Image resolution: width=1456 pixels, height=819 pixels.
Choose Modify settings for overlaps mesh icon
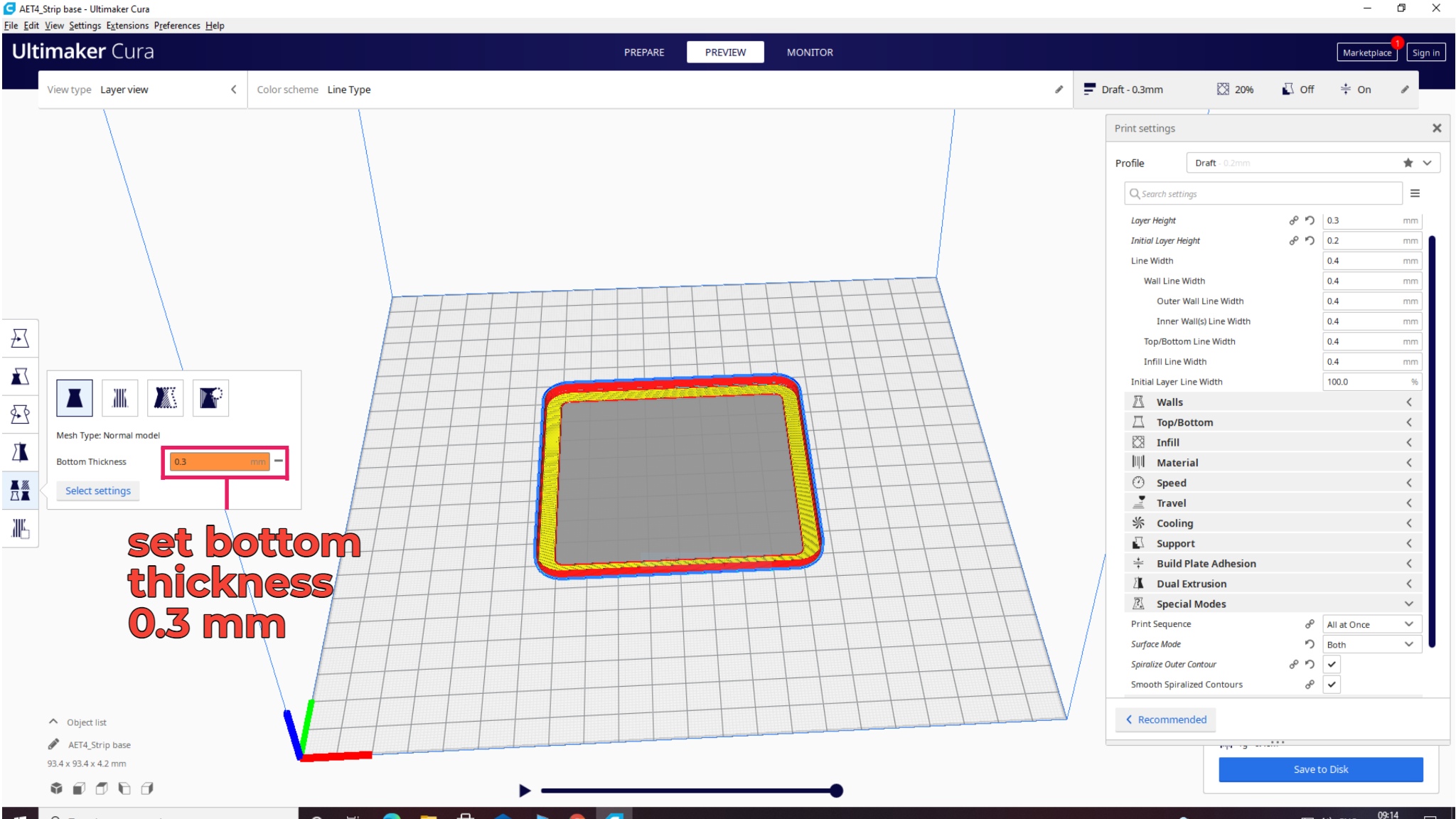(x=165, y=397)
